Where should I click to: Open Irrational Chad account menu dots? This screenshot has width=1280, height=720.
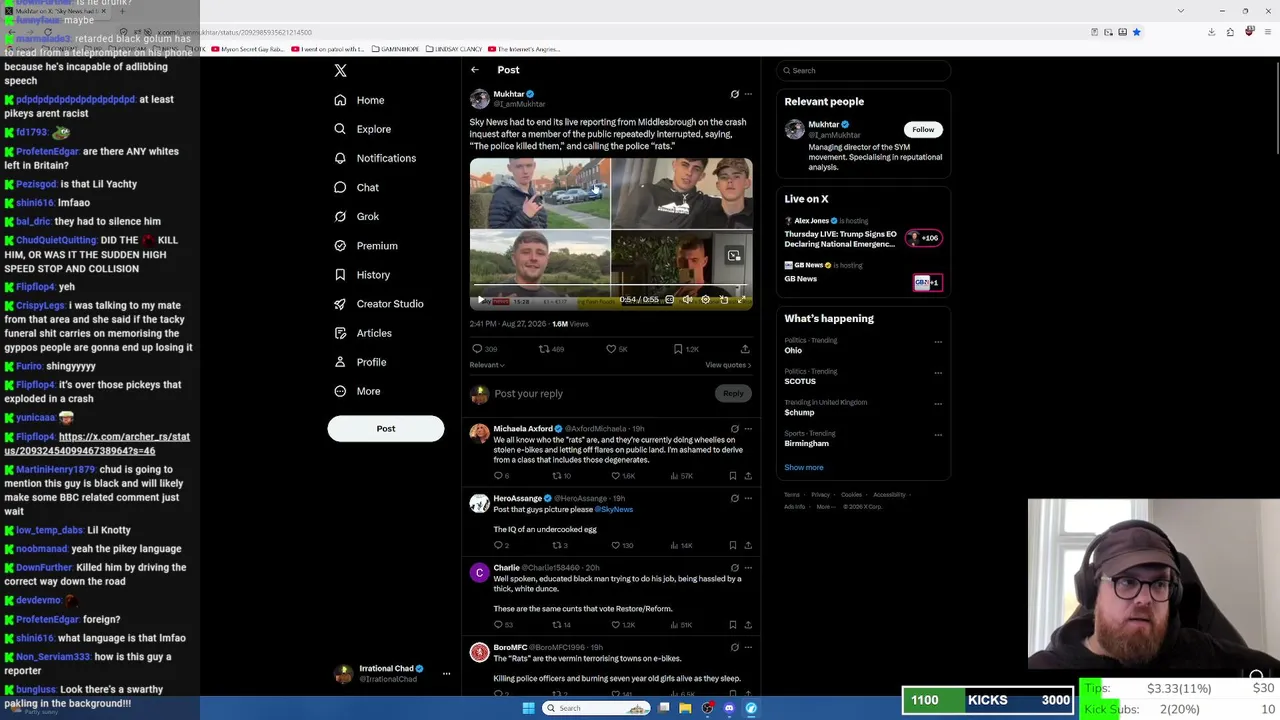(x=446, y=674)
